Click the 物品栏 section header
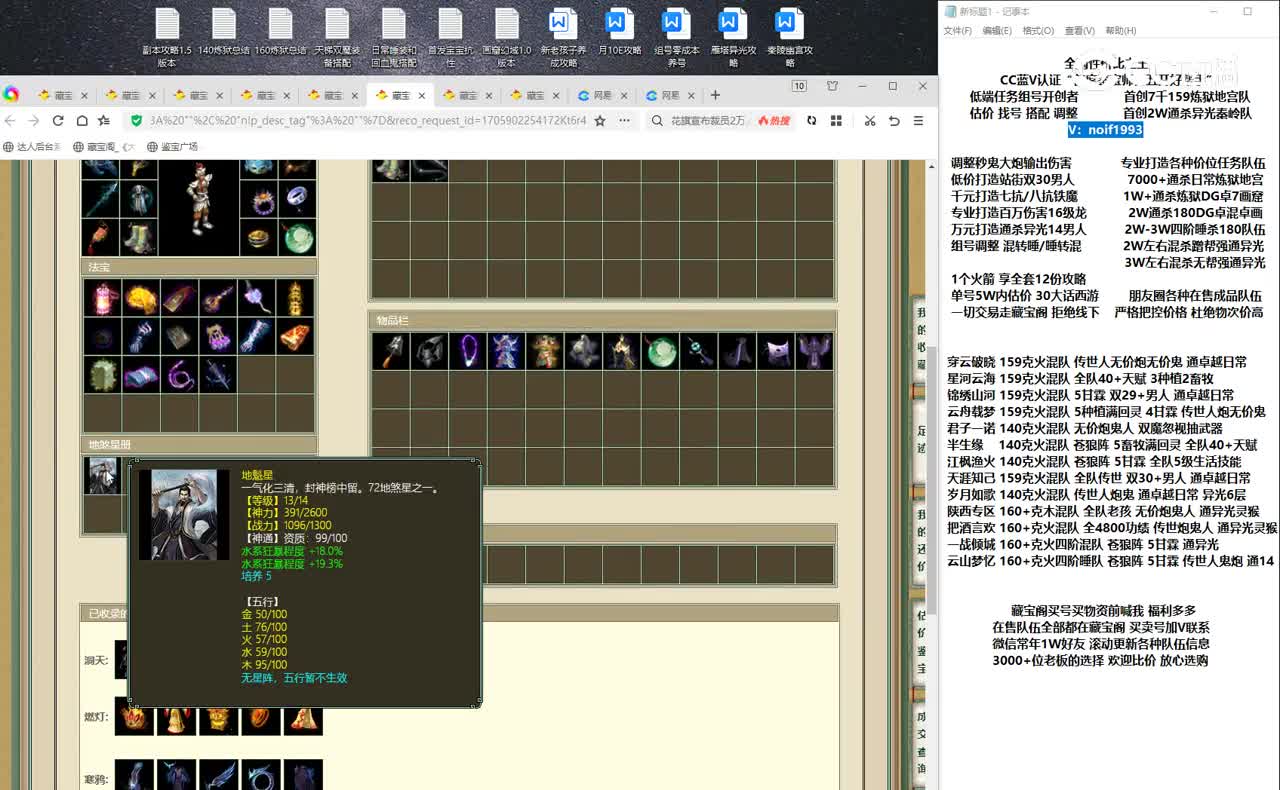Image resolution: width=1280 pixels, height=790 pixels. point(602,320)
